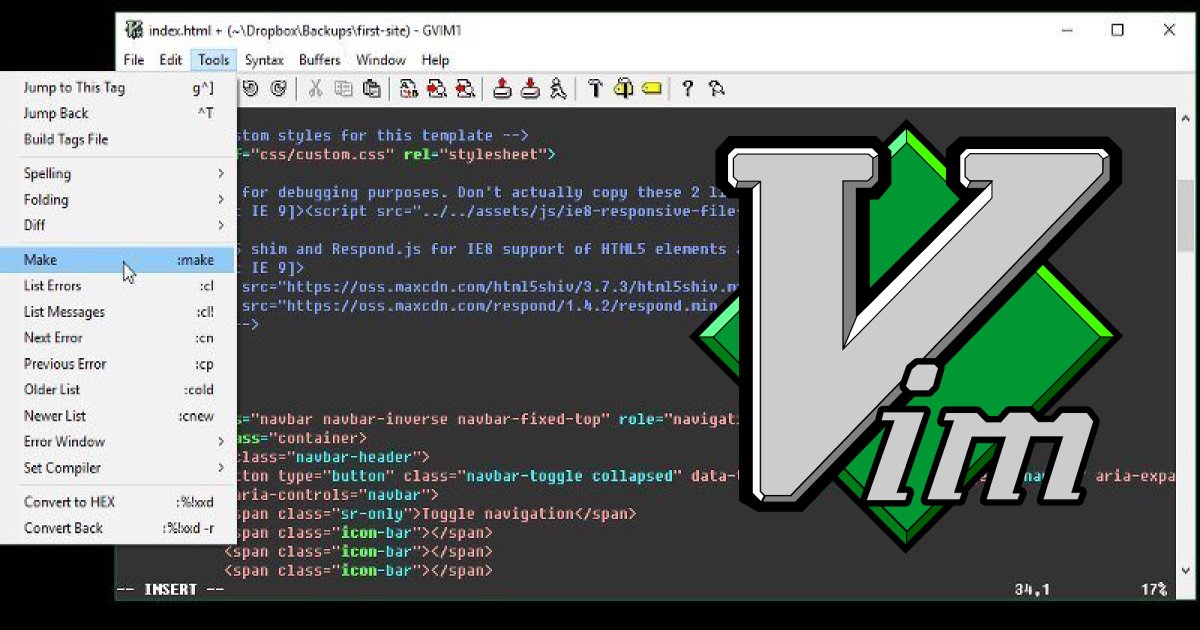Click the Make hammer toolbar icon
1200x630 pixels.
[x=595, y=89]
